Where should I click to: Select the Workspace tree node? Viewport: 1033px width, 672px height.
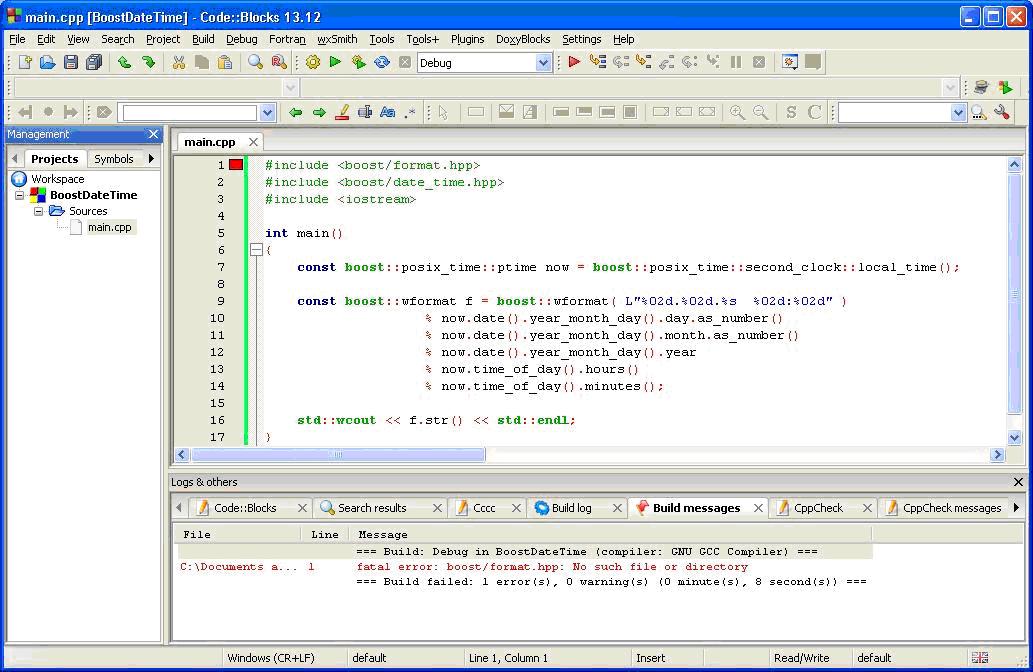pyautogui.click(x=57, y=179)
